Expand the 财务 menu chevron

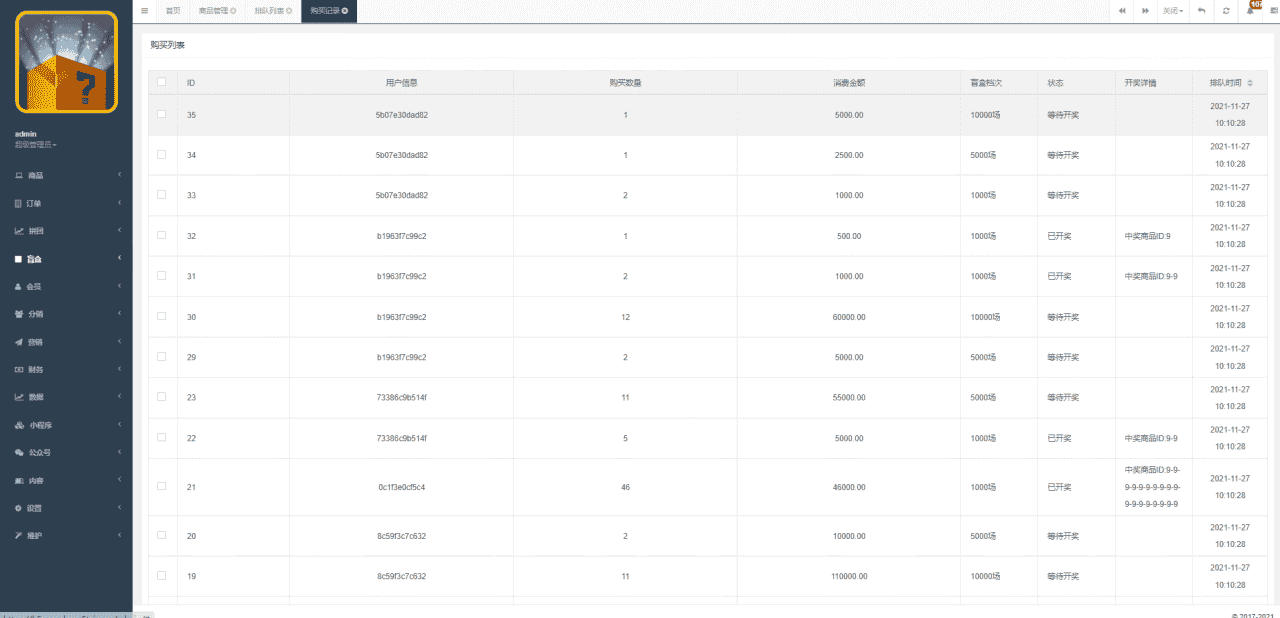(119, 369)
